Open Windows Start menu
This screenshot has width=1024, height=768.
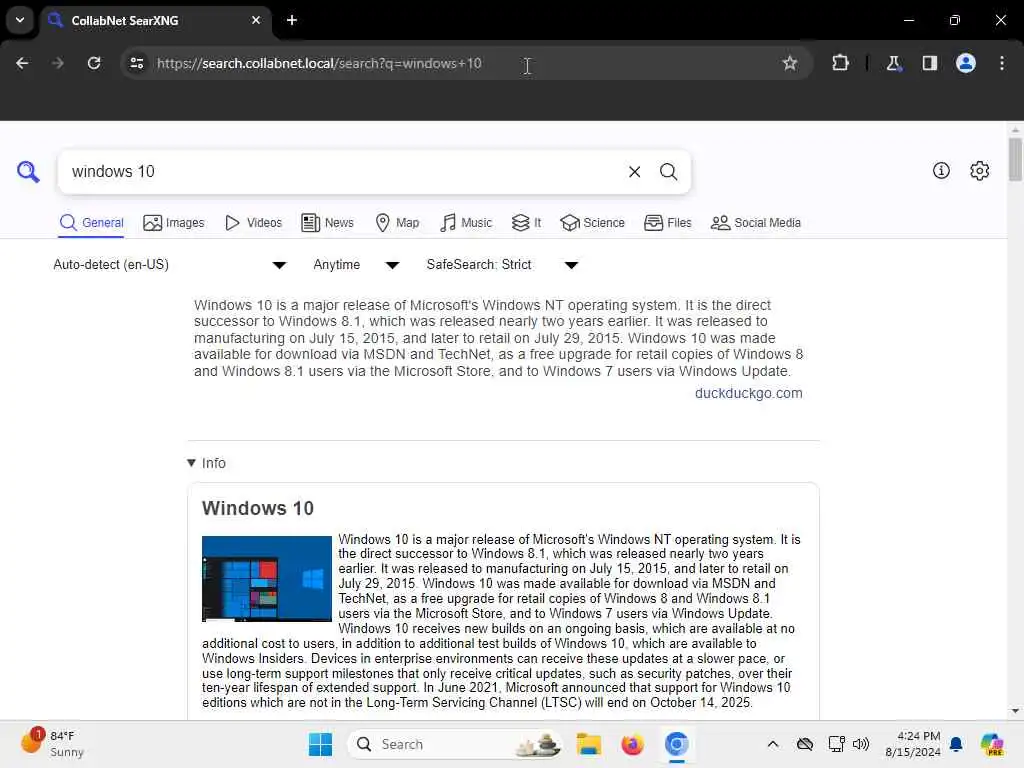point(320,744)
